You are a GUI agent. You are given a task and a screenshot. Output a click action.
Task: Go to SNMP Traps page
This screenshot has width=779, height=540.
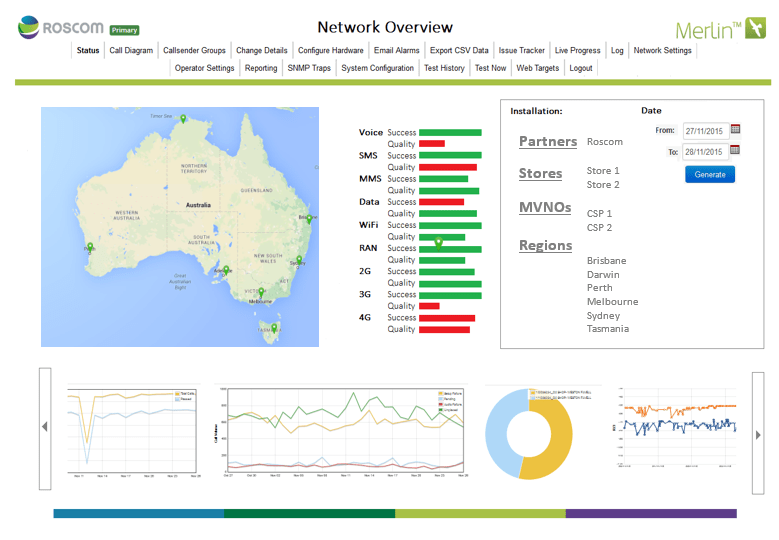tap(309, 68)
